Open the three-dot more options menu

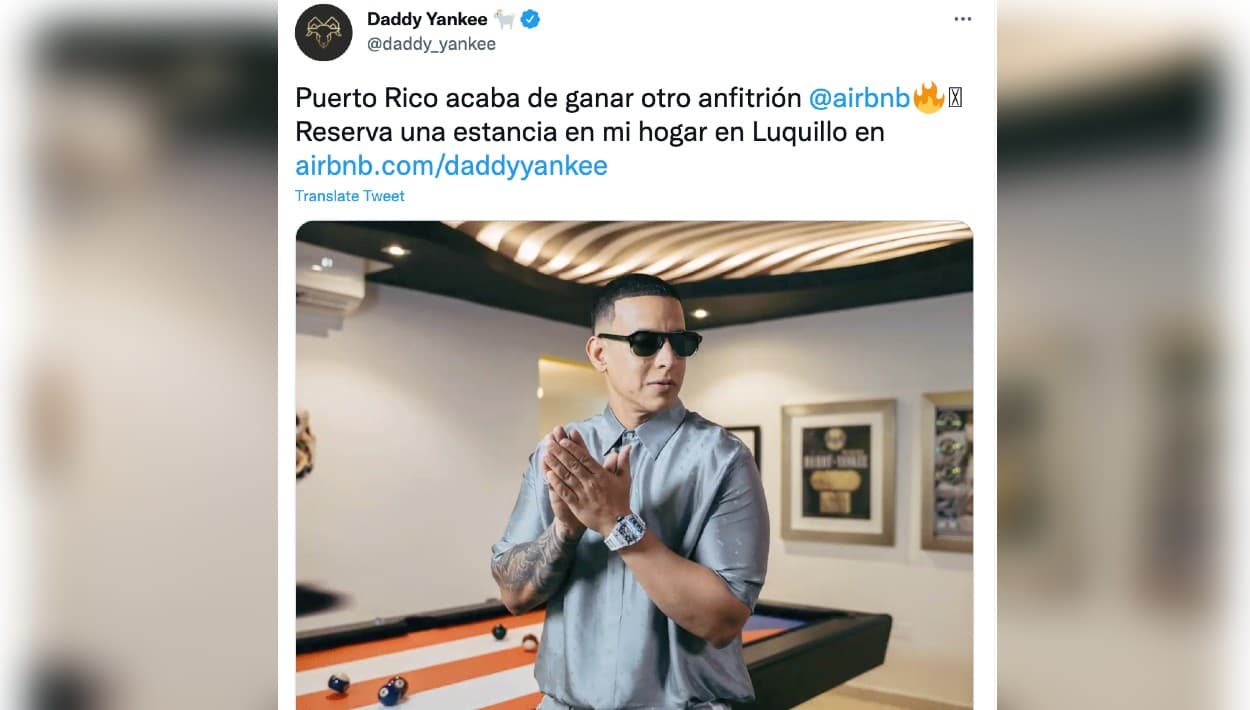pos(962,19)
